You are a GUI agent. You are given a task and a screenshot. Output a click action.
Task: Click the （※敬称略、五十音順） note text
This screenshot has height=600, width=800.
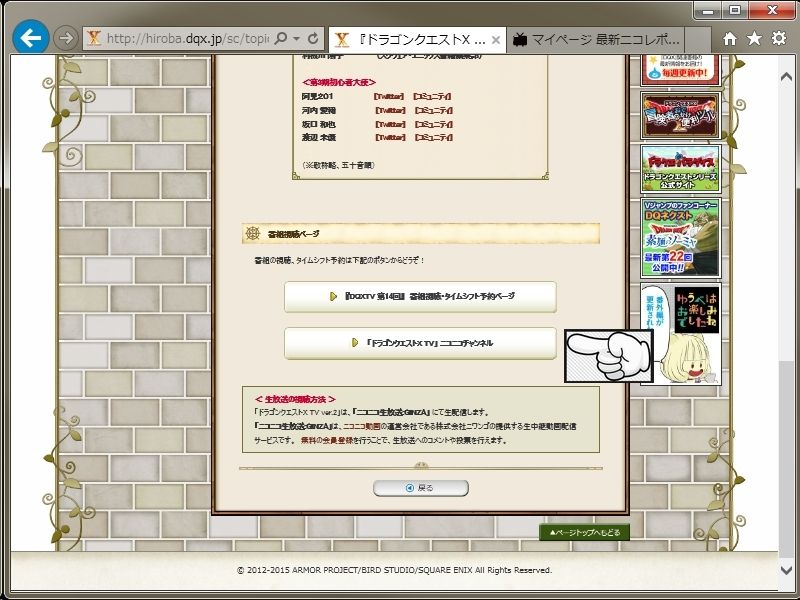[x=338, y=165]
